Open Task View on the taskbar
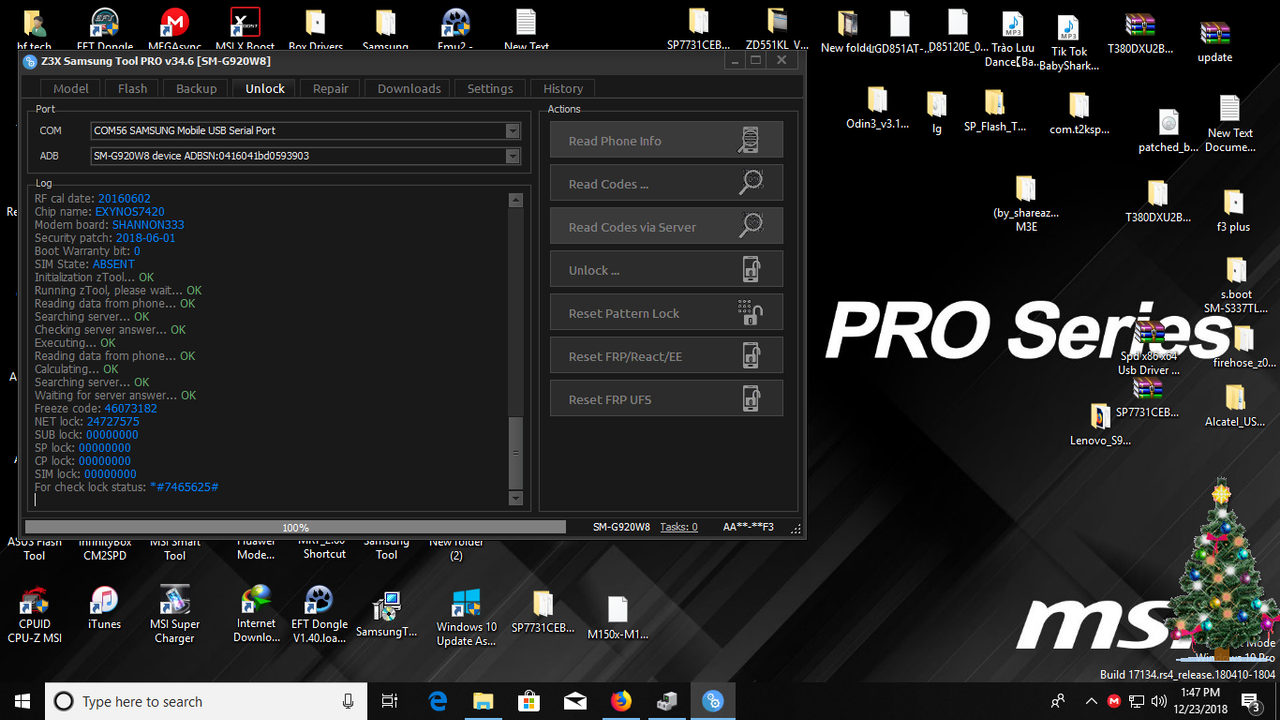The image size is (1280, 720). point(390,701)
